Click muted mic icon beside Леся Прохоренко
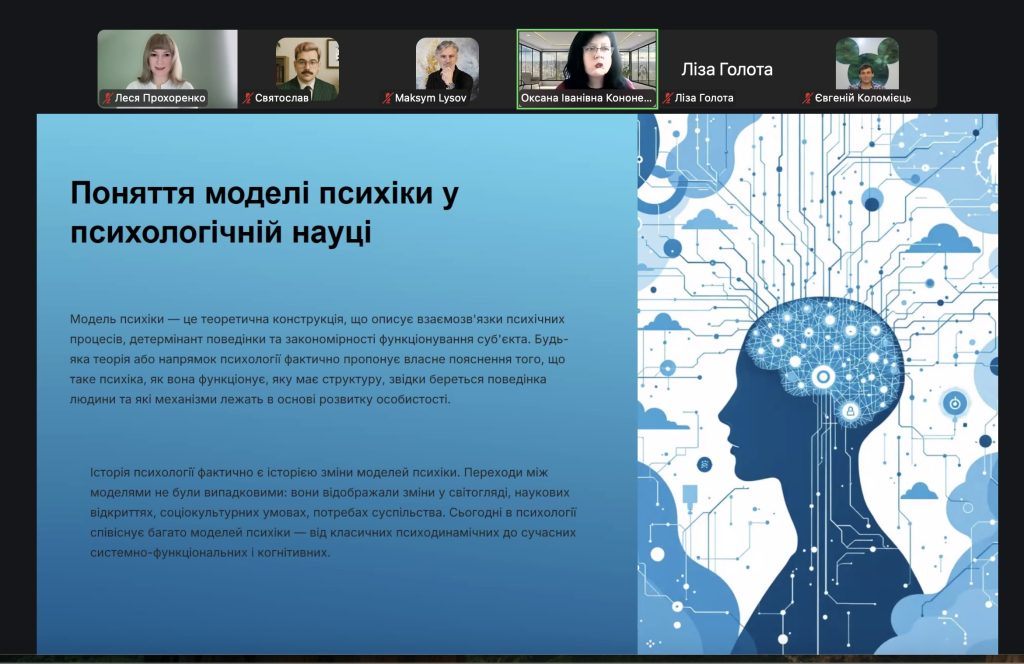This screenshot has width=1024, height=664. click(x=108, y=98)
